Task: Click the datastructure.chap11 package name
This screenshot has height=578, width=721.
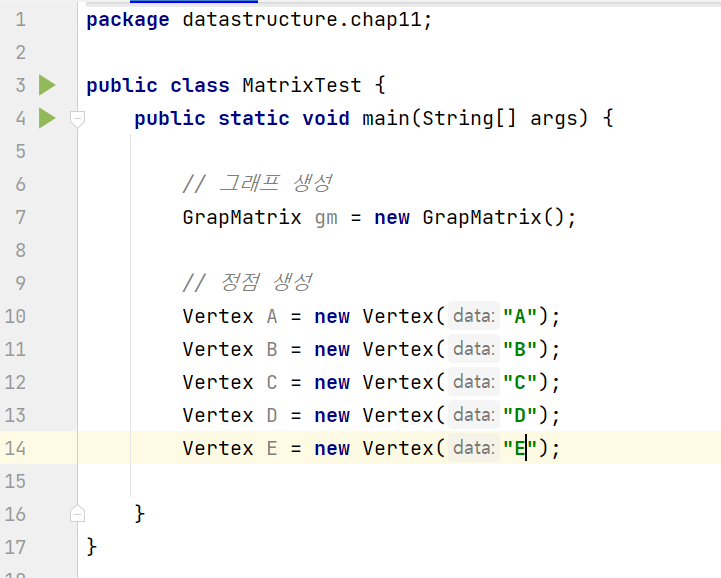Action: click(302, 19)
